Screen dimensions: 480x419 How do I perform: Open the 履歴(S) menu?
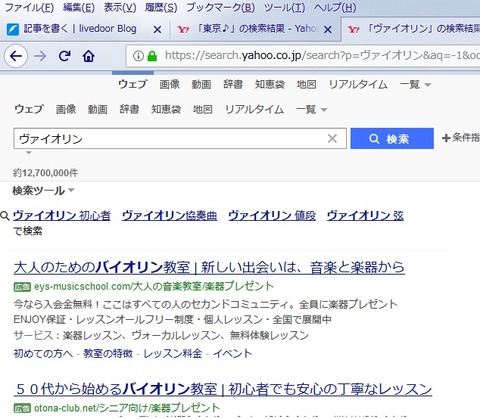161,7
